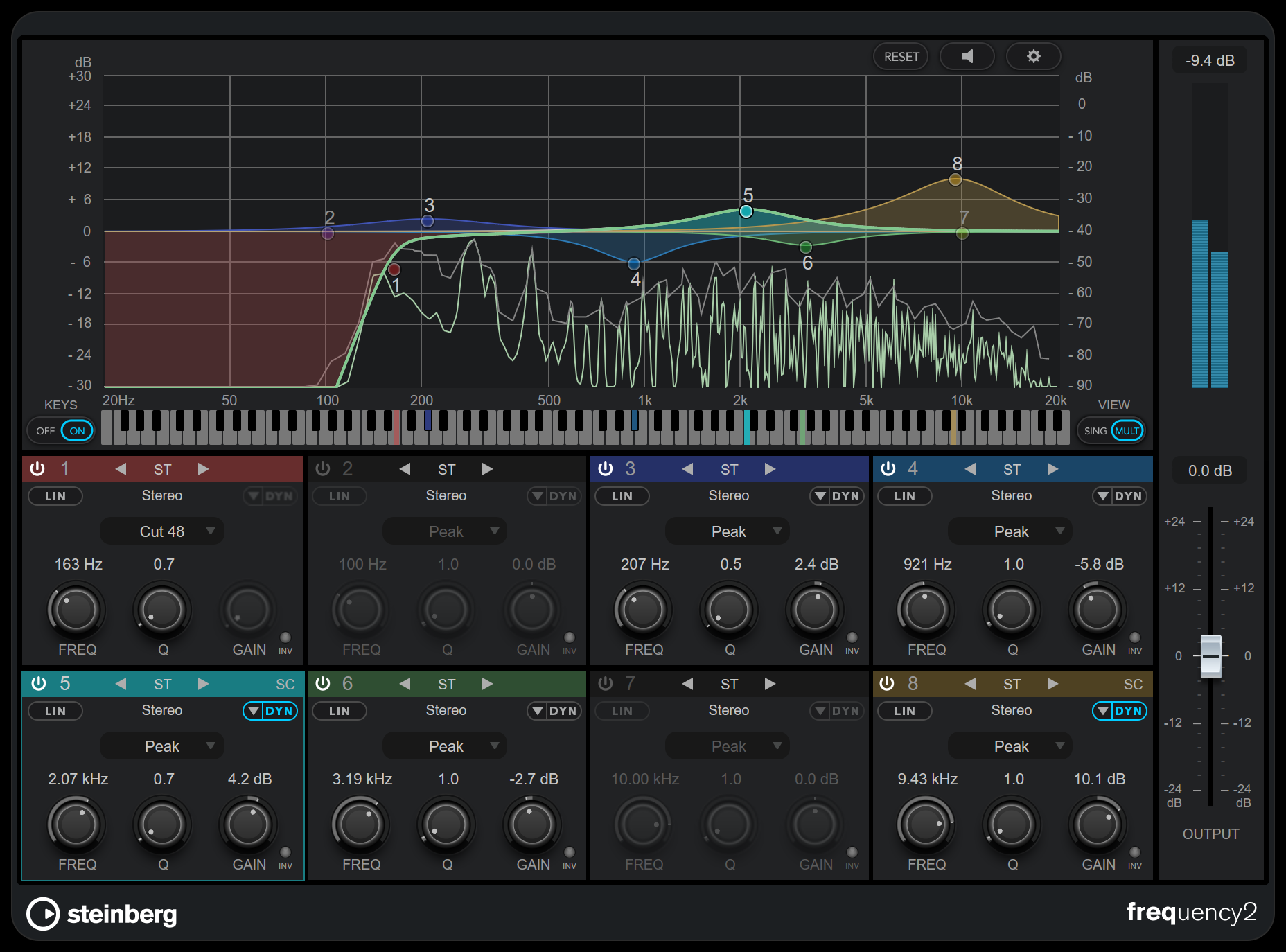
Task: Click band 5 GAIN knob
Action: (248, 825)
